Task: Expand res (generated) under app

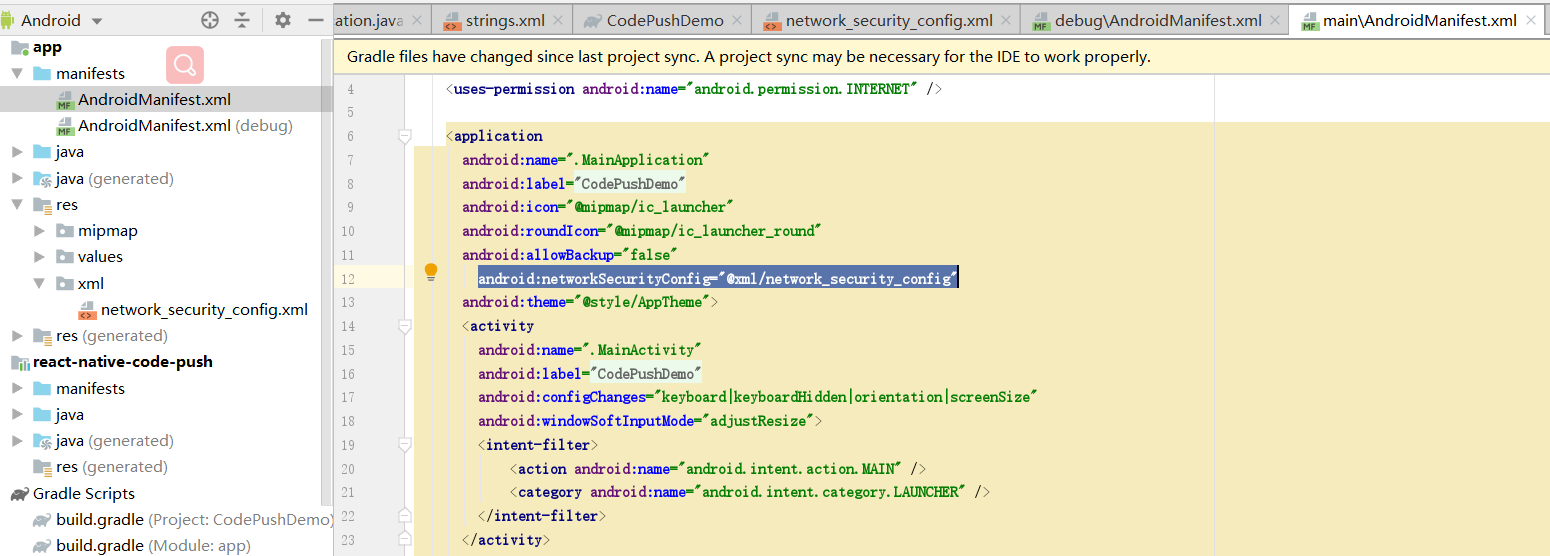Action: pos(17,336)
